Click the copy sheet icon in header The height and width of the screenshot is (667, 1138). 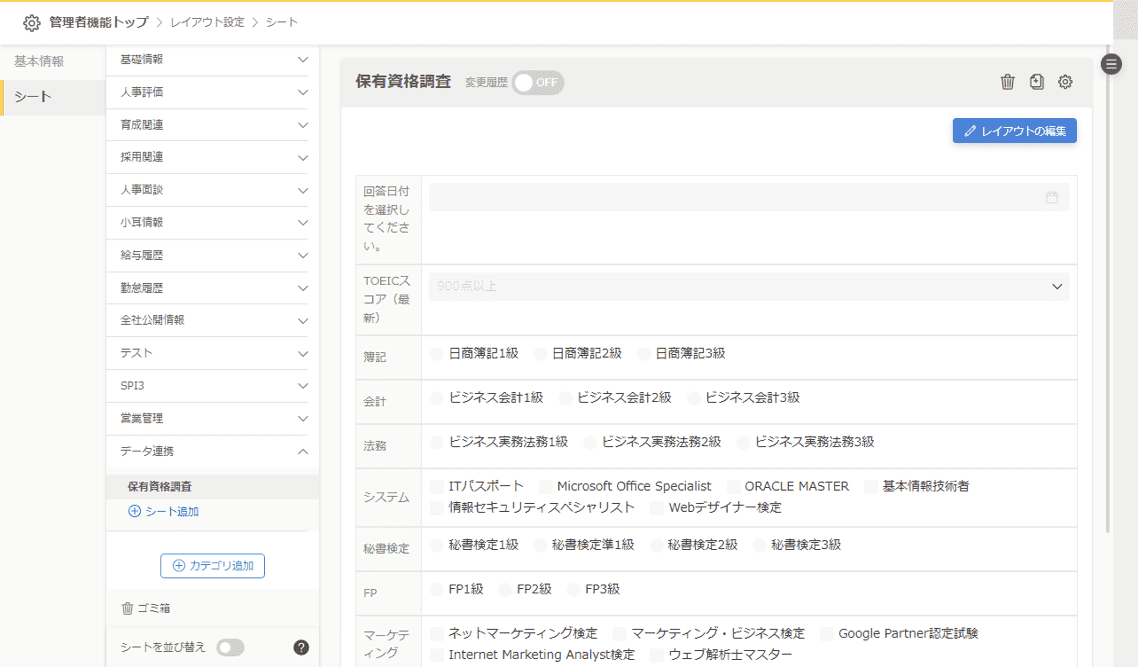(x=1036, y=82)
